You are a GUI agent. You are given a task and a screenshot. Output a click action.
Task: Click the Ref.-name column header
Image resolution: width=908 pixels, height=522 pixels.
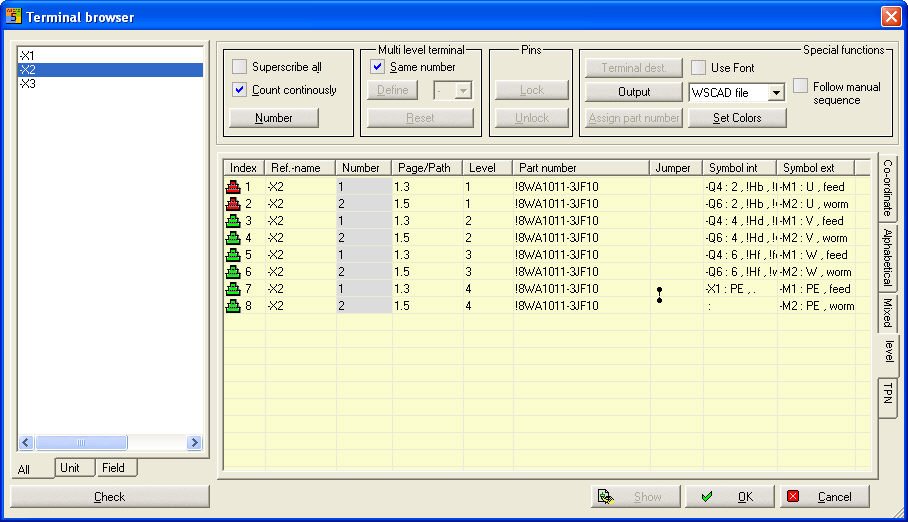pyautogui.click(x=300, y=168)
